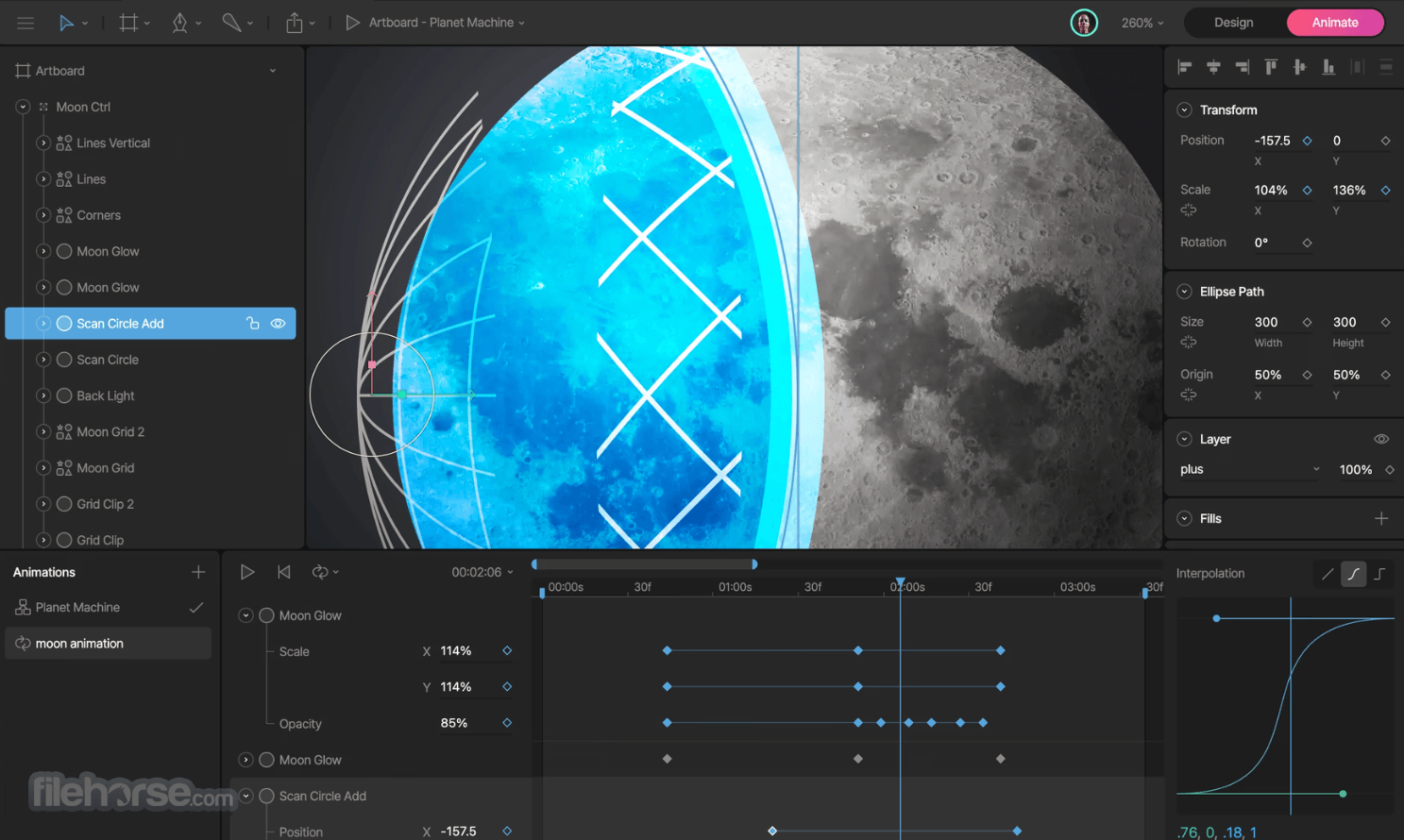Switch to Animate mode
1404x840 pixels.
[x=1334, y=23]
